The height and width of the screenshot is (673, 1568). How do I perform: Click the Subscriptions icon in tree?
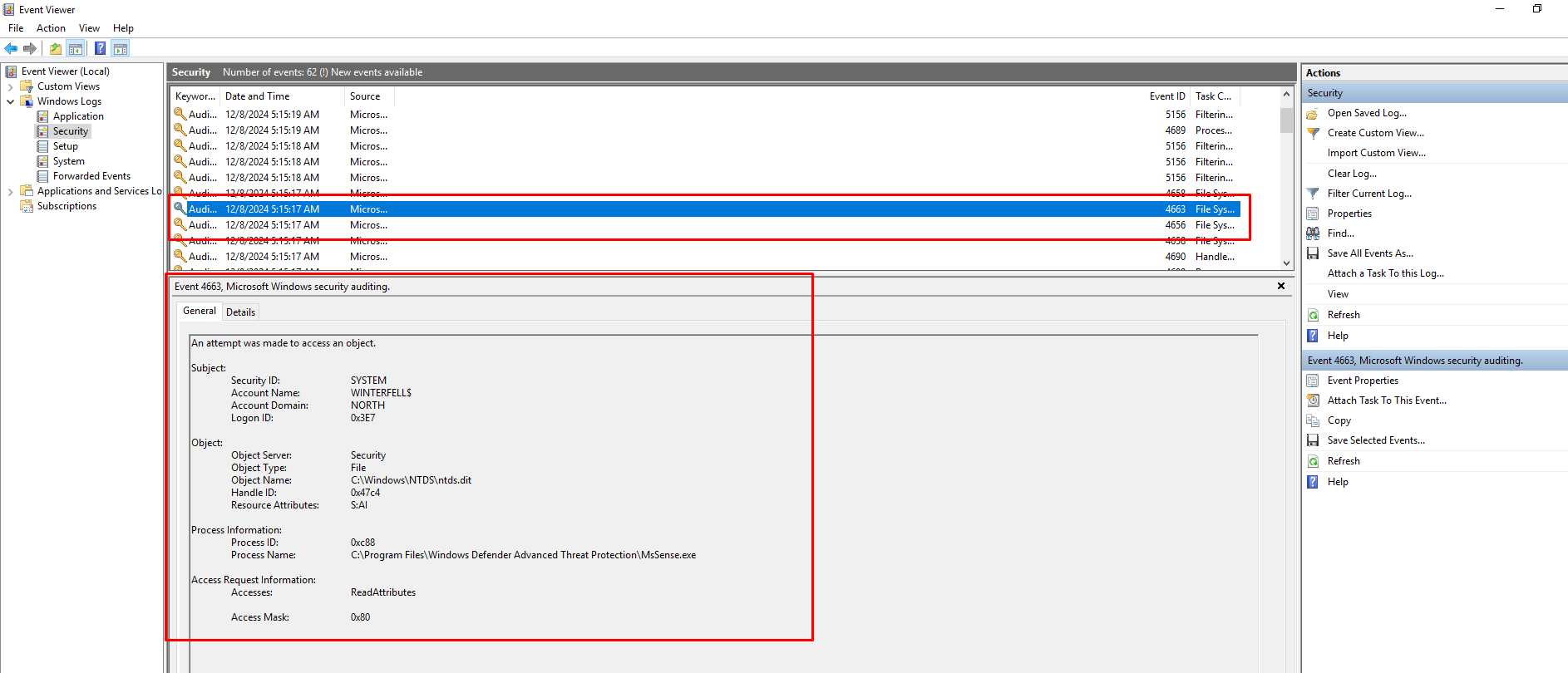(x=27, y=206)
